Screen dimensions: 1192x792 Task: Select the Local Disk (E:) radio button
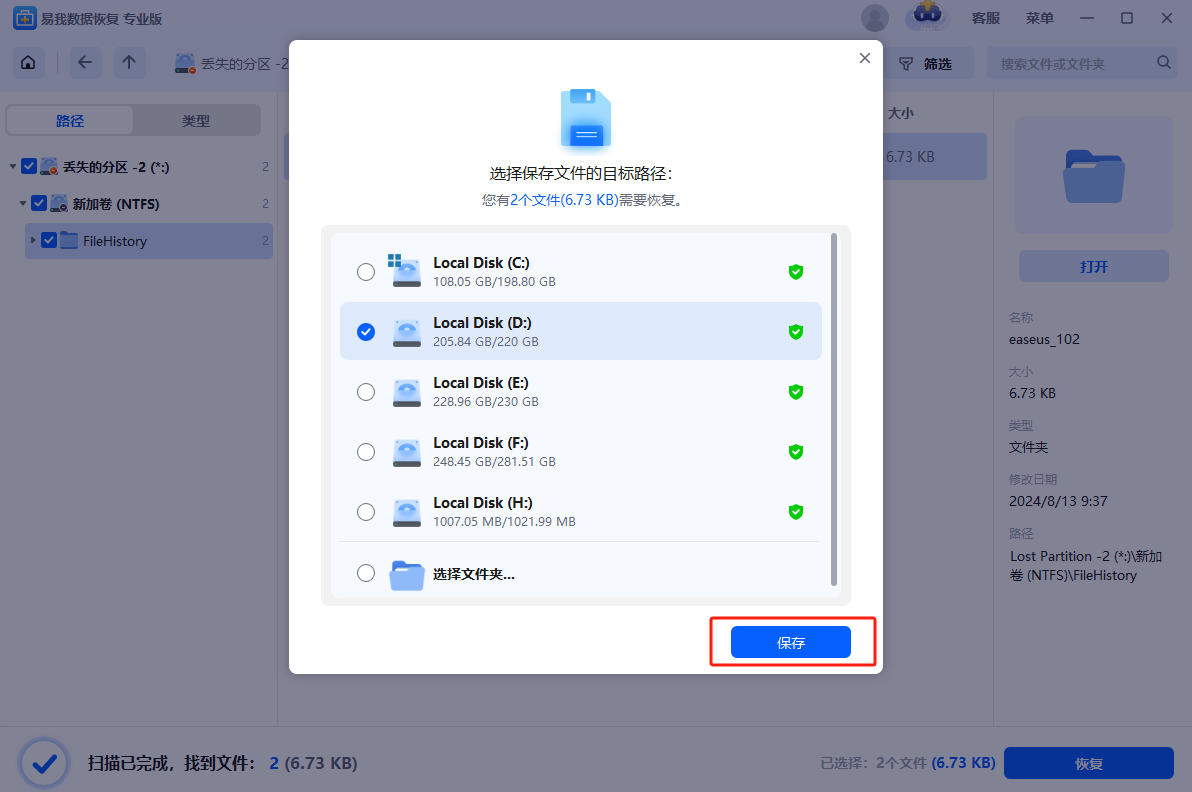(366, 392)
